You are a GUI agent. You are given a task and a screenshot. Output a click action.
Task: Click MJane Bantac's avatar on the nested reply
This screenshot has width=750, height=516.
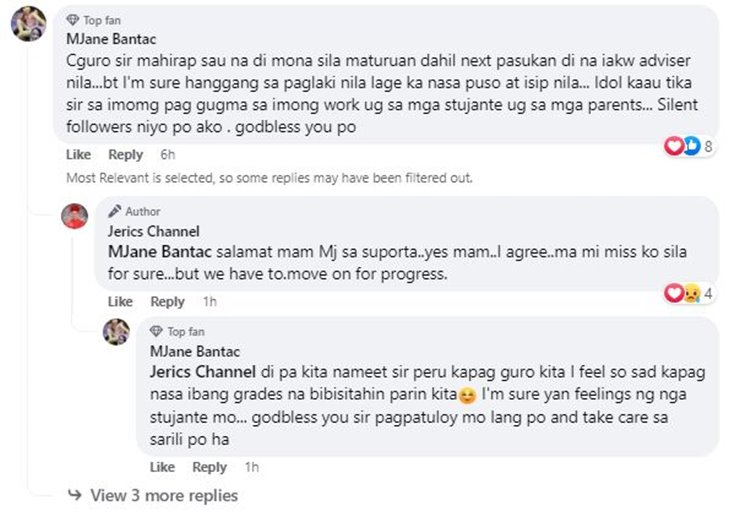pos(116,333)
